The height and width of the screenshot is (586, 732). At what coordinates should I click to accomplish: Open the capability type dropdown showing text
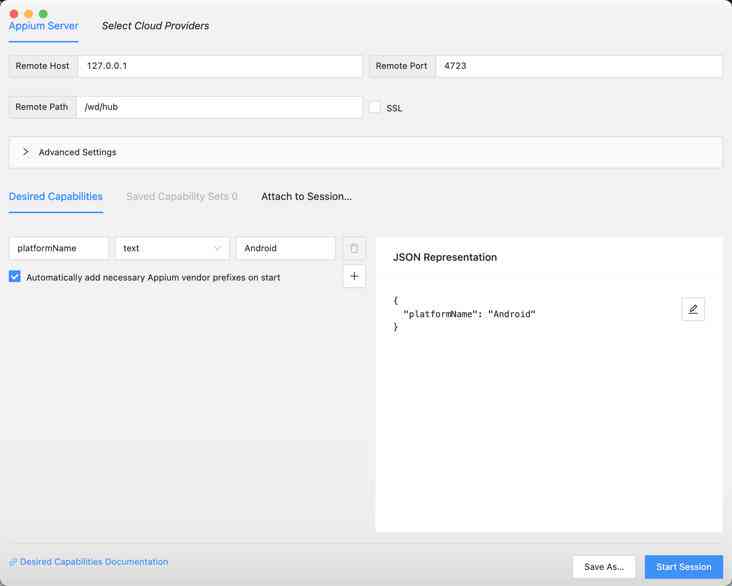click(x=172, y=248)
